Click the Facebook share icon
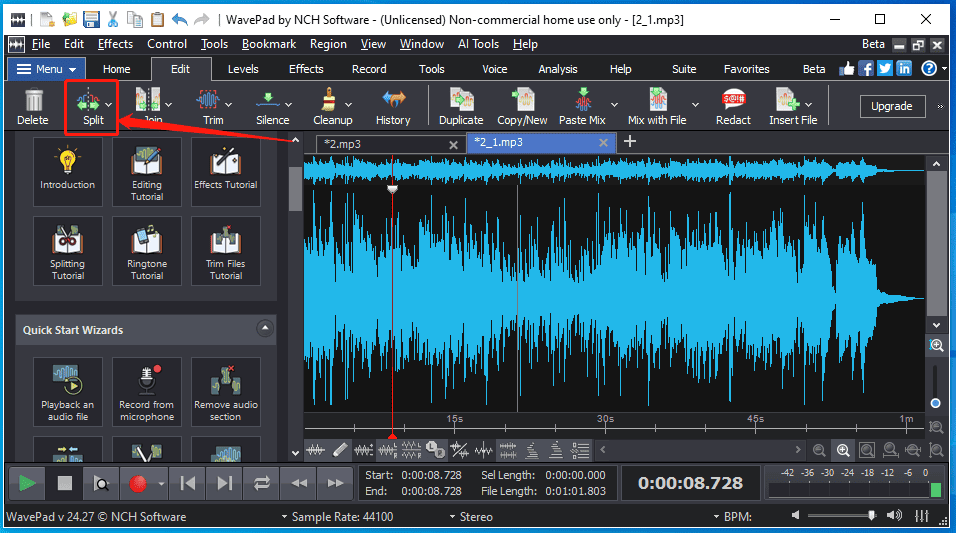 pos(866,68)
